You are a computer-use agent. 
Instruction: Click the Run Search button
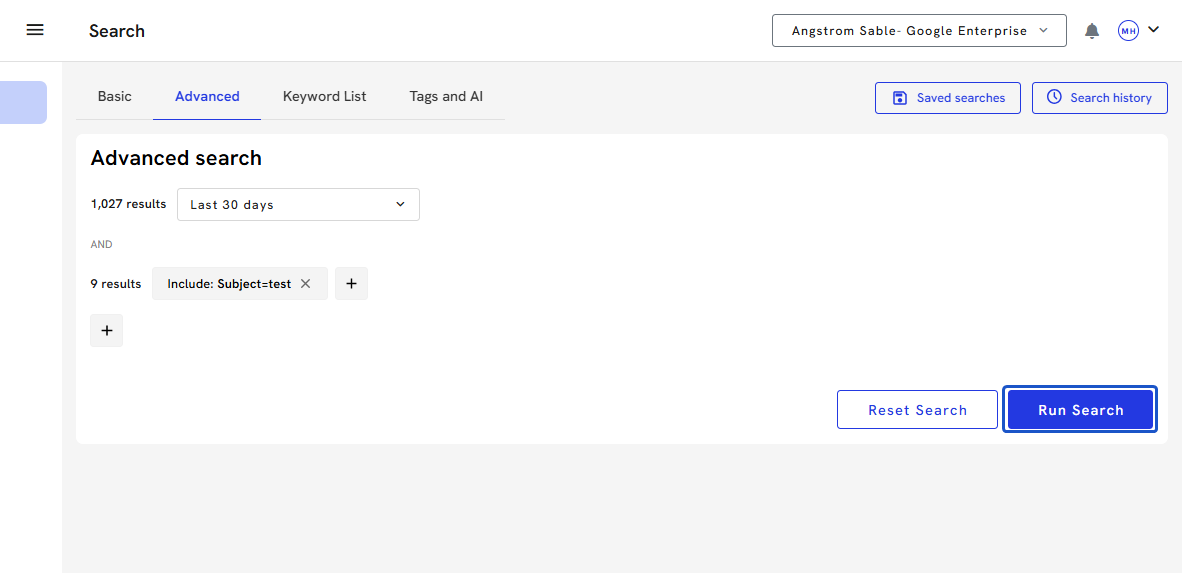[x=1080, y=410]
